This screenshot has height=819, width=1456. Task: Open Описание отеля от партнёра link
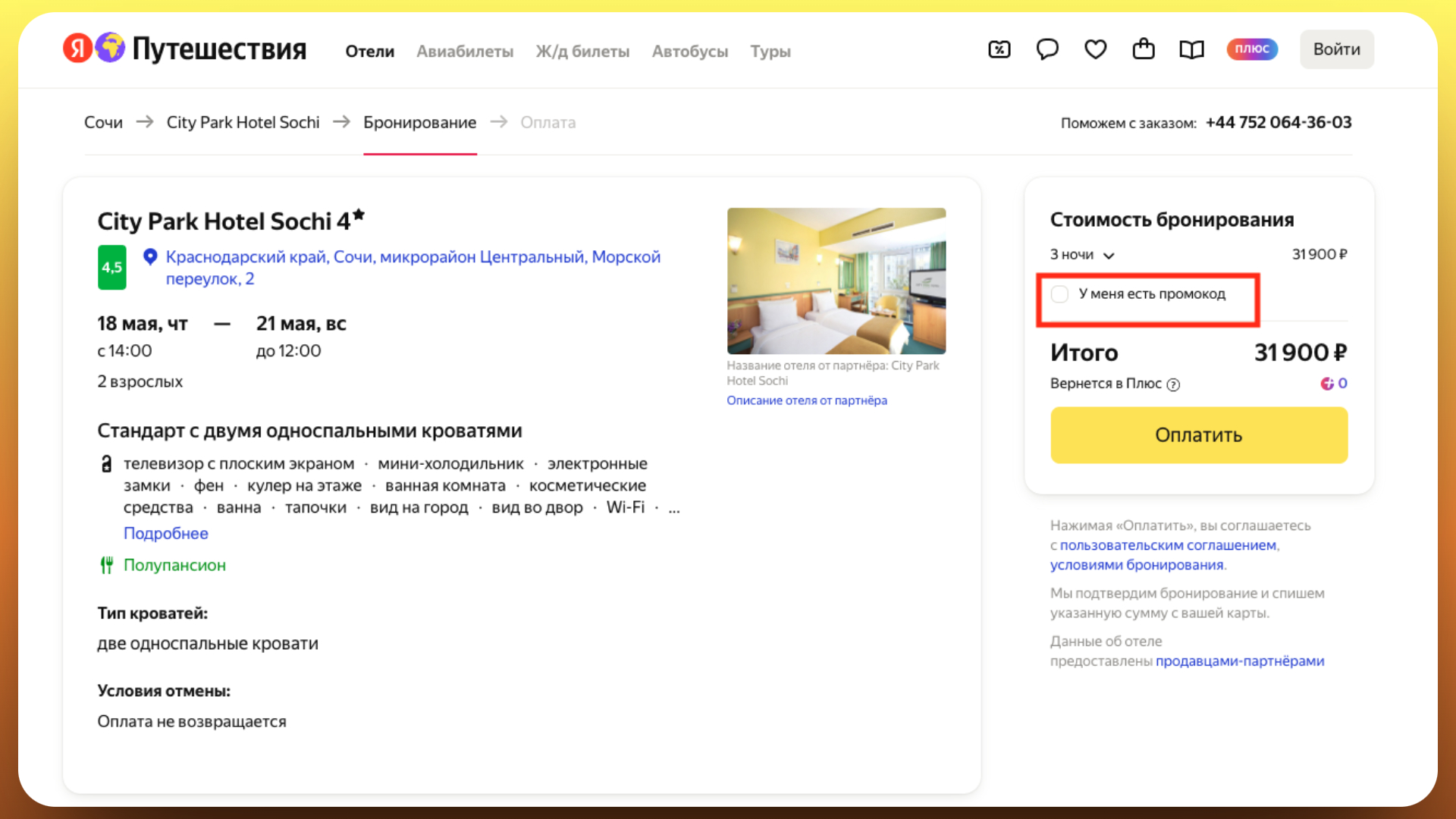[806, 400]
